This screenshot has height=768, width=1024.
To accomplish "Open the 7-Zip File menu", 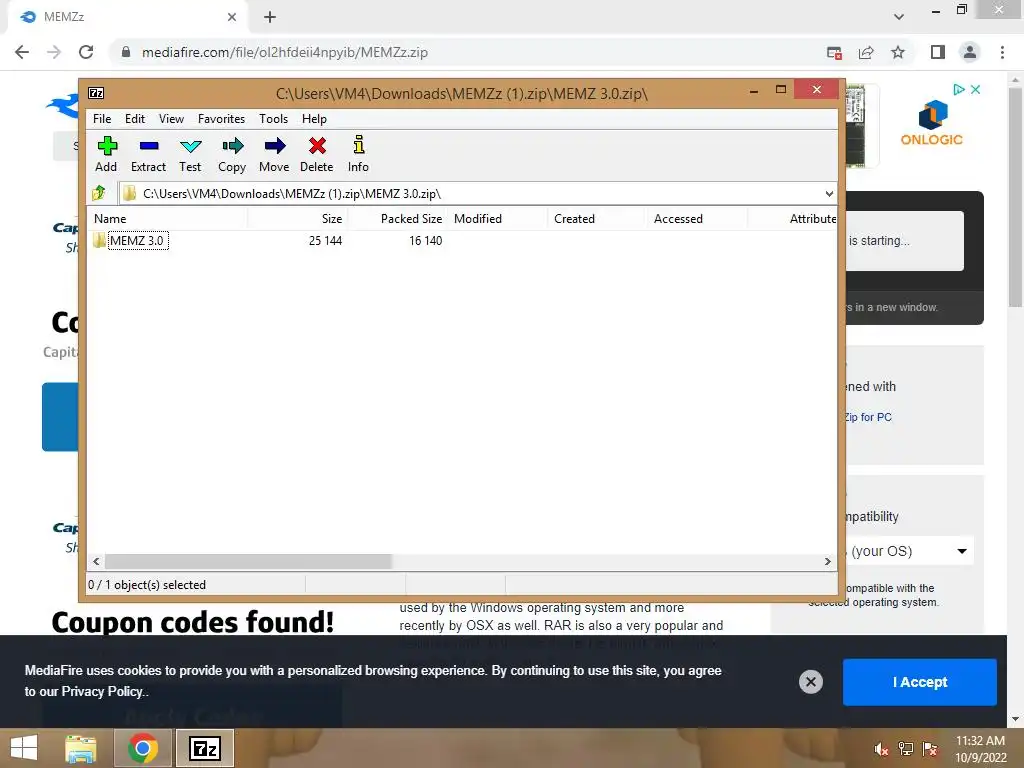I will 102,119.
